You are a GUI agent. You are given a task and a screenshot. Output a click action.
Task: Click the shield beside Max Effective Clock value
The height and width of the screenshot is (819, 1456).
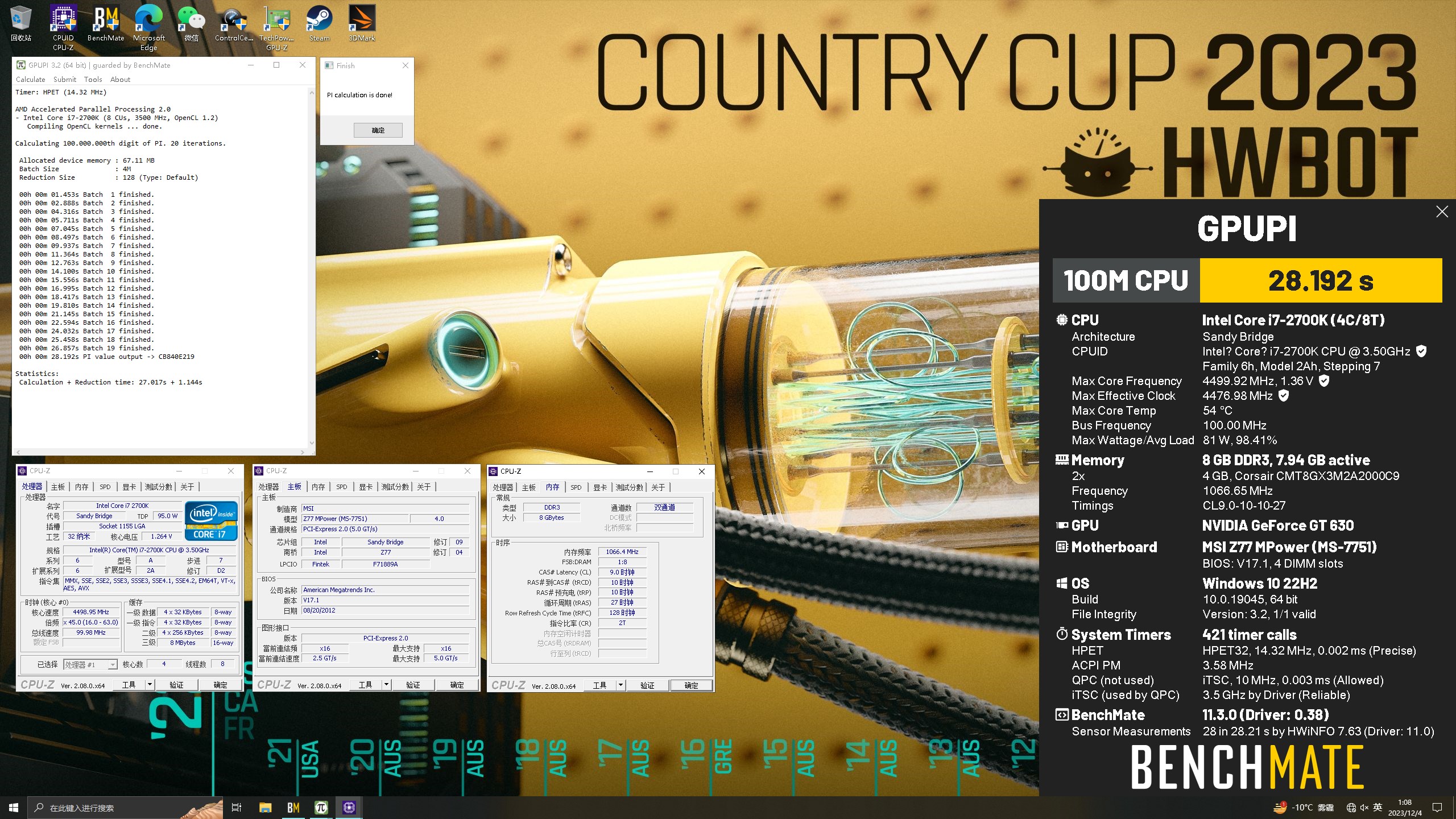(x=1283, y=396)
